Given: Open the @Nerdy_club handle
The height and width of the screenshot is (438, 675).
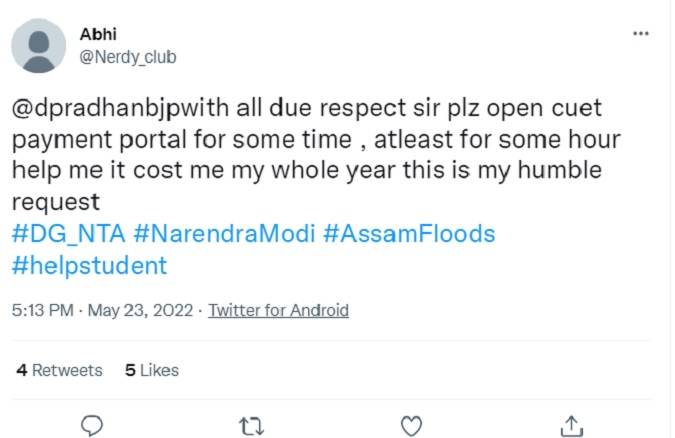Looking at the screenshot, I should [127, 57].
